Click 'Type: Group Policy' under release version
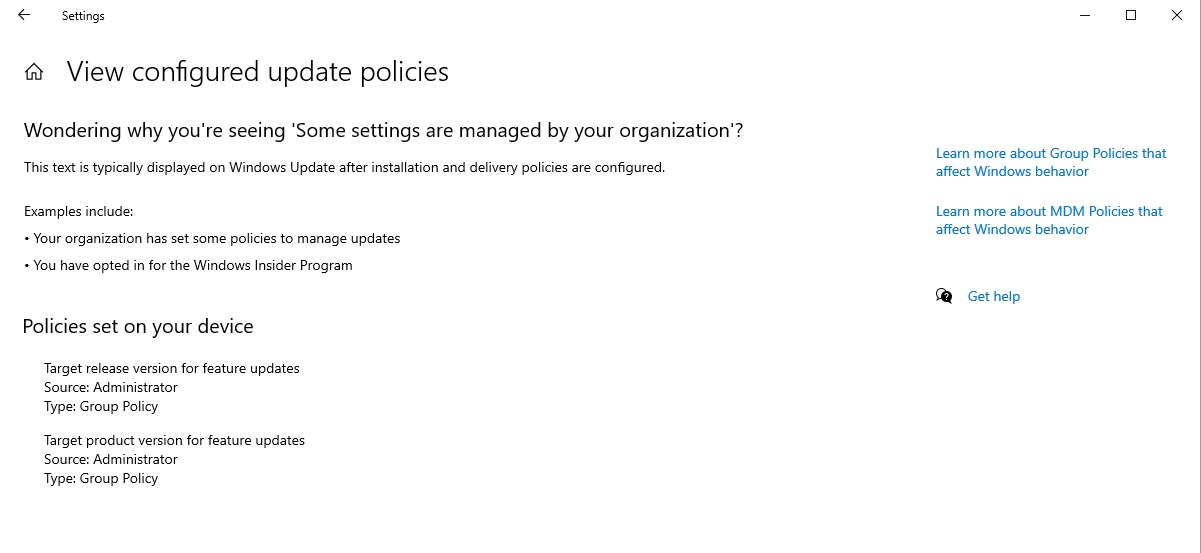Image resolution: width=1201 pixels, height=553 pixels. click(101, 406)
